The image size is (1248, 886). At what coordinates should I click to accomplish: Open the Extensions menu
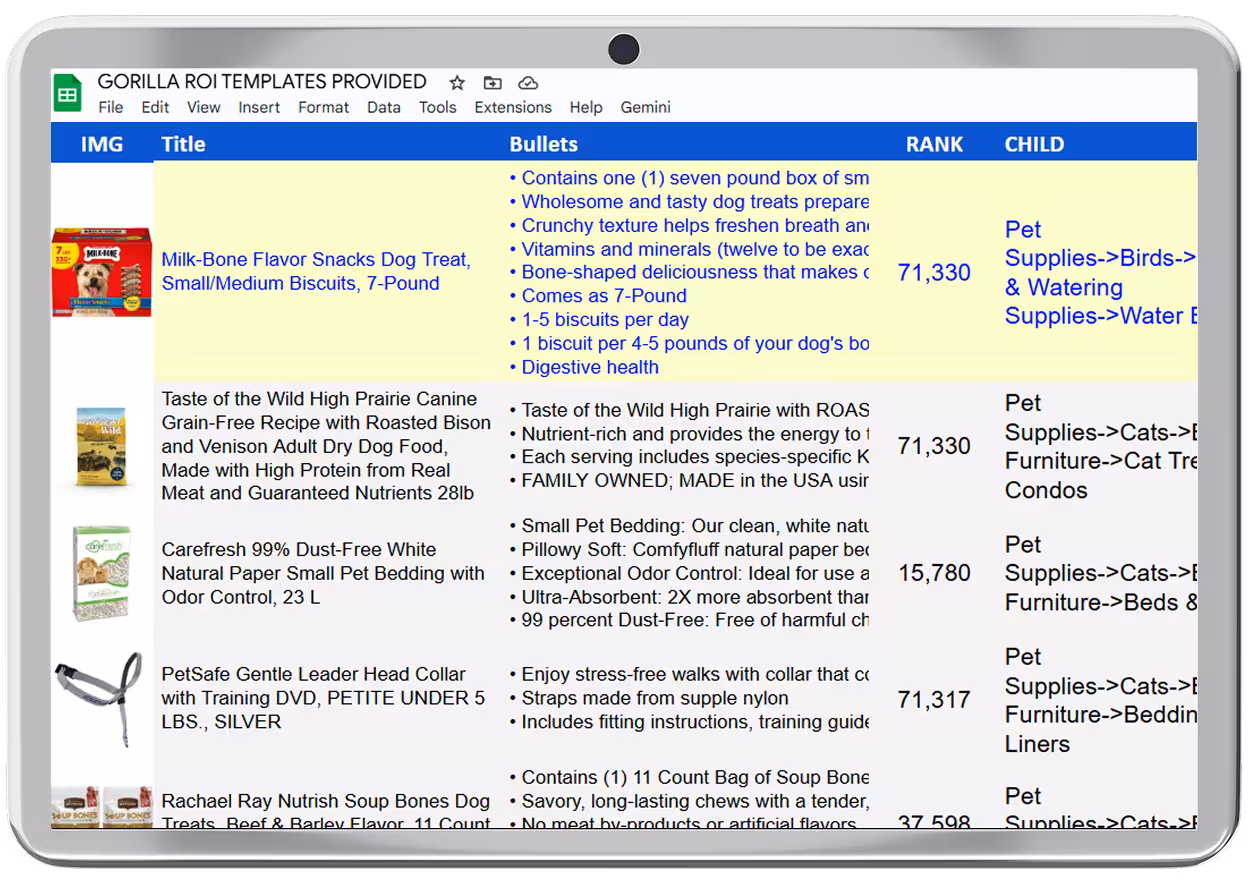pos(513,107)
